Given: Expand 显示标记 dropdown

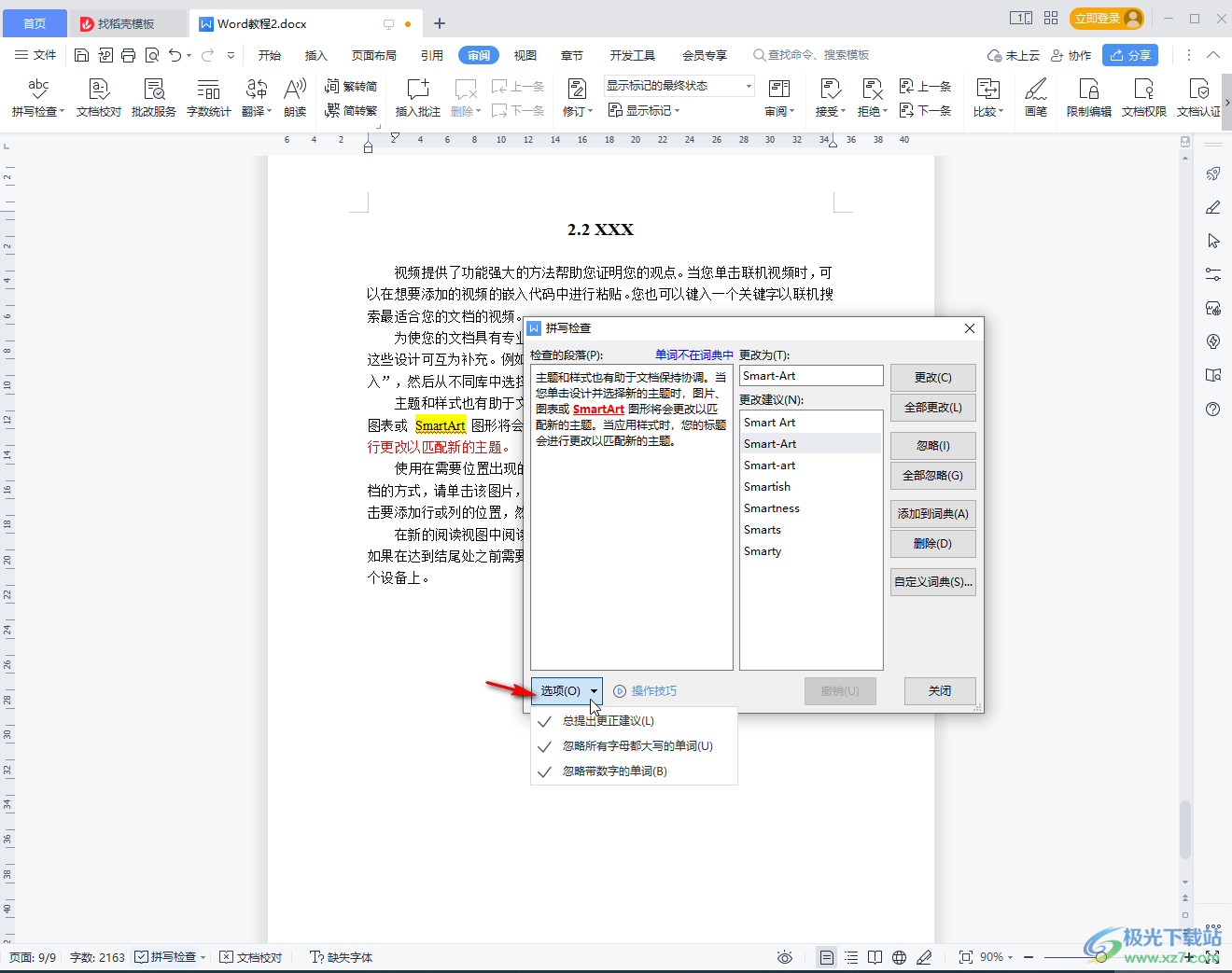Looking at the screenshot, I should [644, 110].
